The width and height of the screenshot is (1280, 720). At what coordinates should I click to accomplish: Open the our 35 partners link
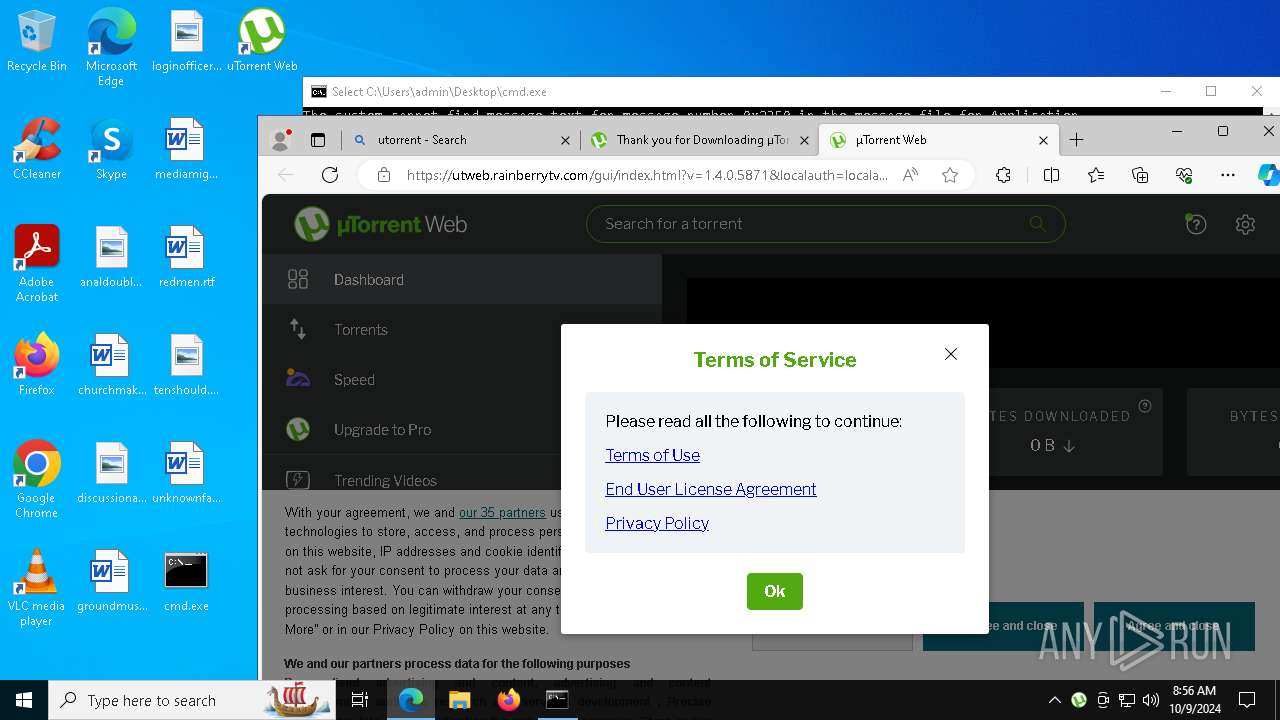coord(502,512)
